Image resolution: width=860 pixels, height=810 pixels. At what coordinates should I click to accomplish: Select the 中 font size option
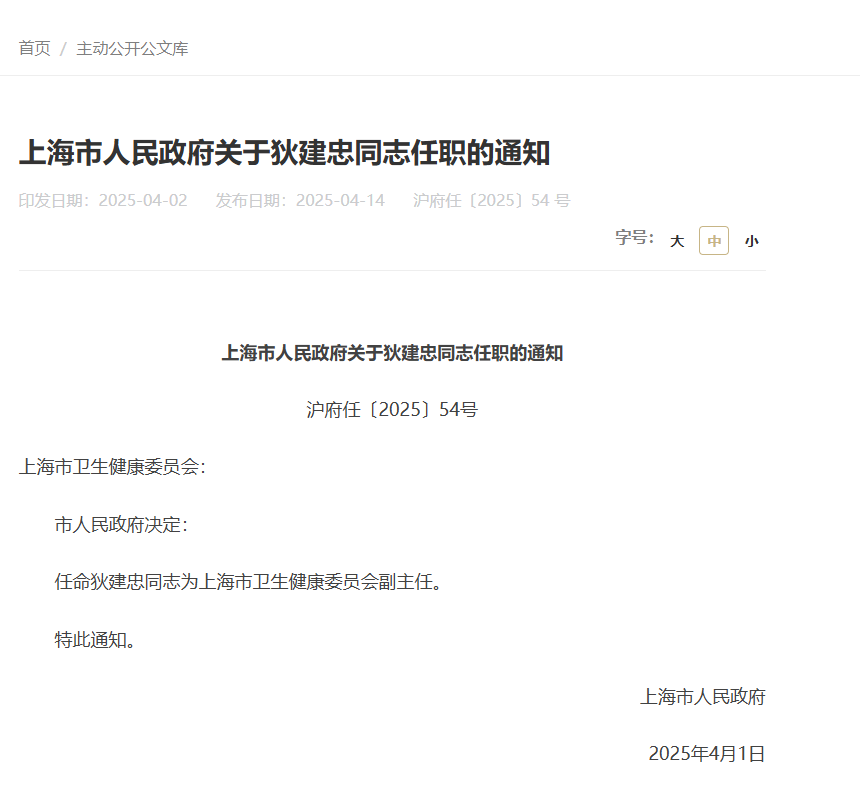pos(714,241)
